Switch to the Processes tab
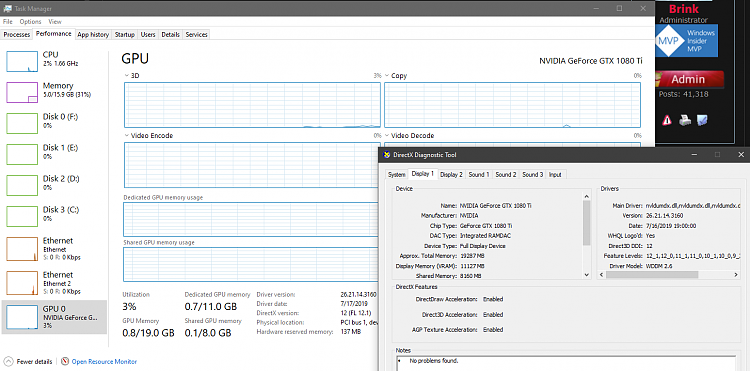 [x=17, y=34]
